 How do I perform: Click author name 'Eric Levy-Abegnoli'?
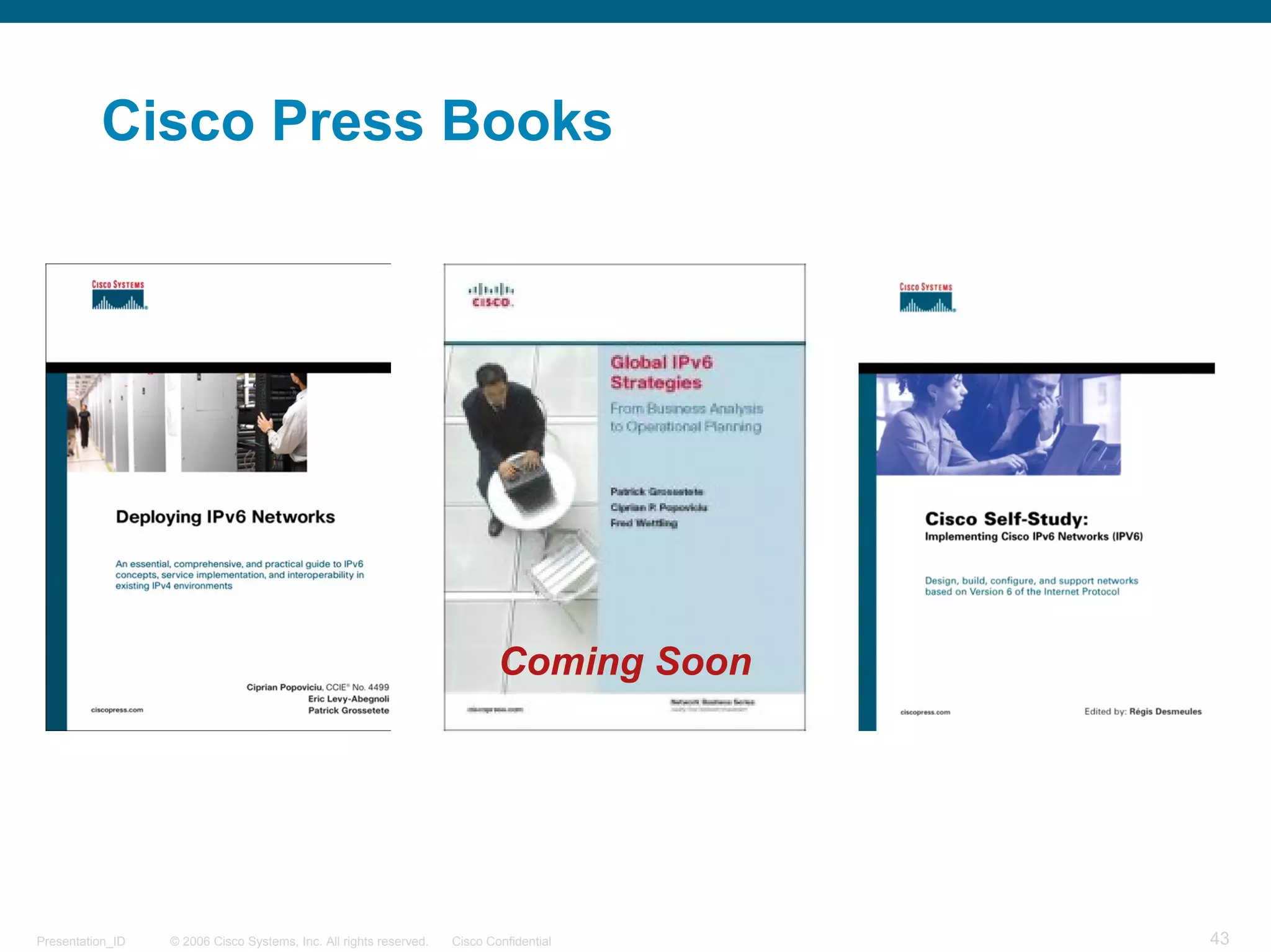tap(349, 699)
